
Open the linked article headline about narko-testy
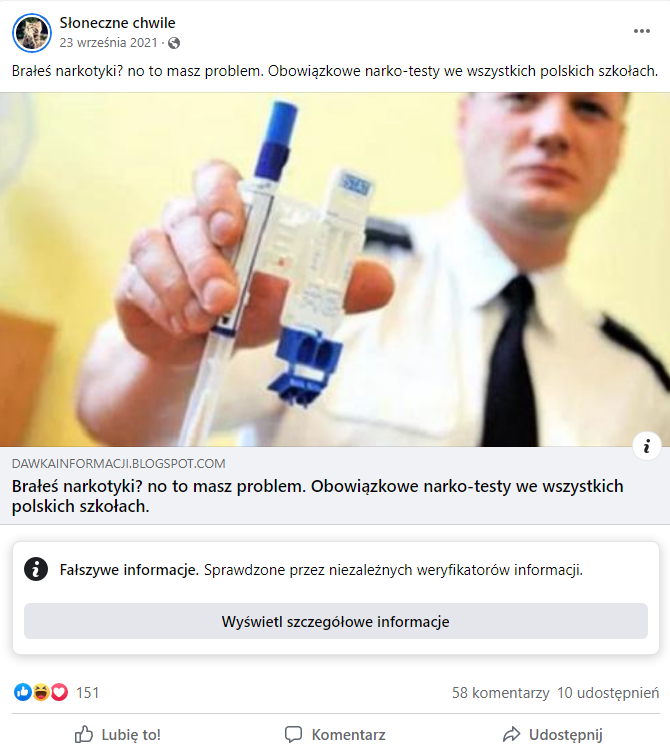point(317,496)
